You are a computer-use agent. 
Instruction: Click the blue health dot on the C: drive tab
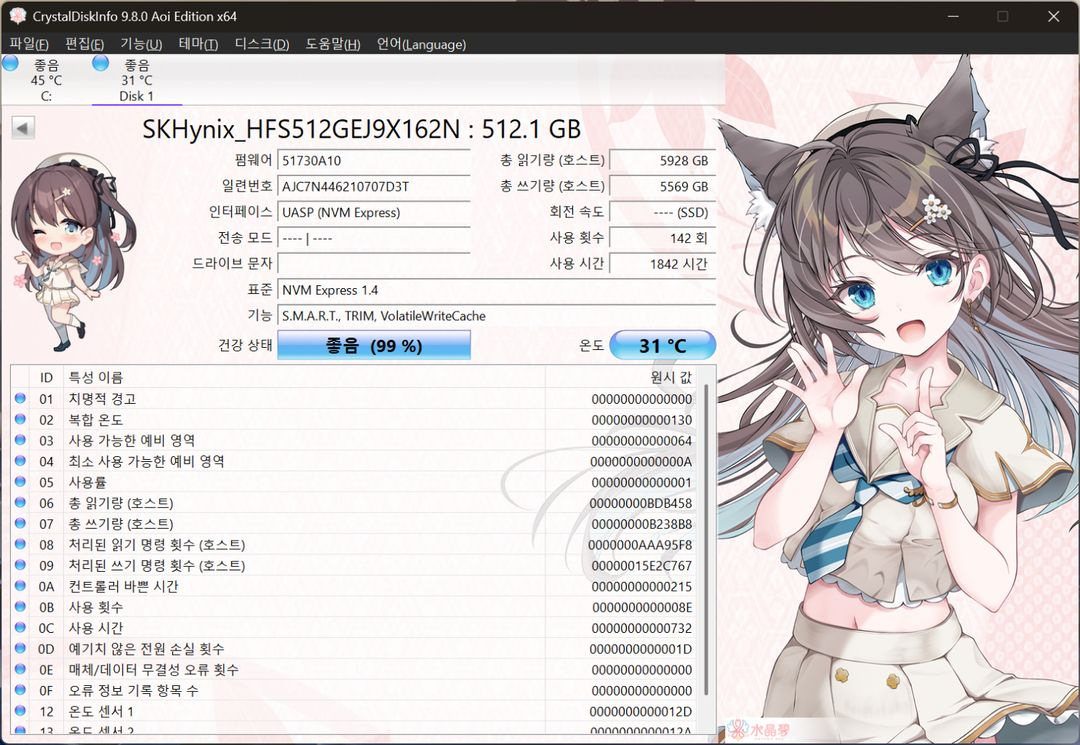click(x=10, y=62)
